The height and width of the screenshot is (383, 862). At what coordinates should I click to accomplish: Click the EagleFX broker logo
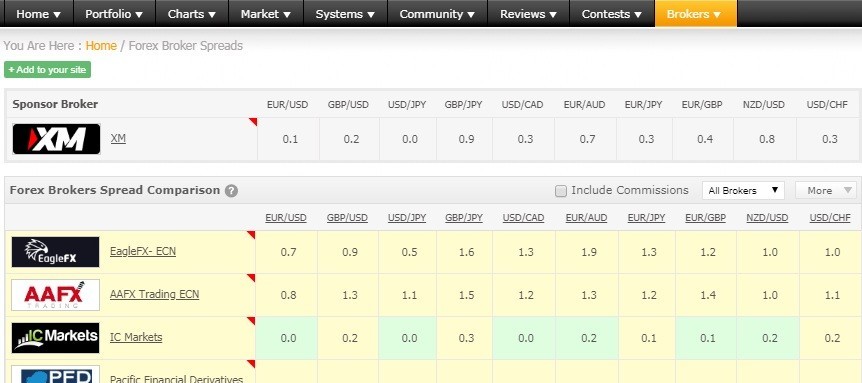56,252
